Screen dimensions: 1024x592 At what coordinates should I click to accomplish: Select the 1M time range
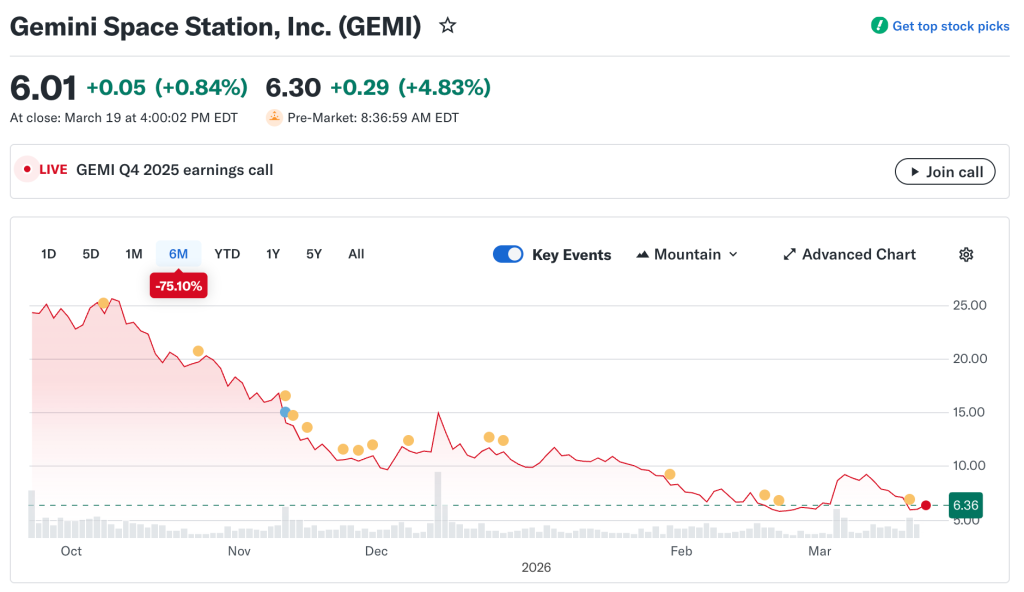coord(134,254)
